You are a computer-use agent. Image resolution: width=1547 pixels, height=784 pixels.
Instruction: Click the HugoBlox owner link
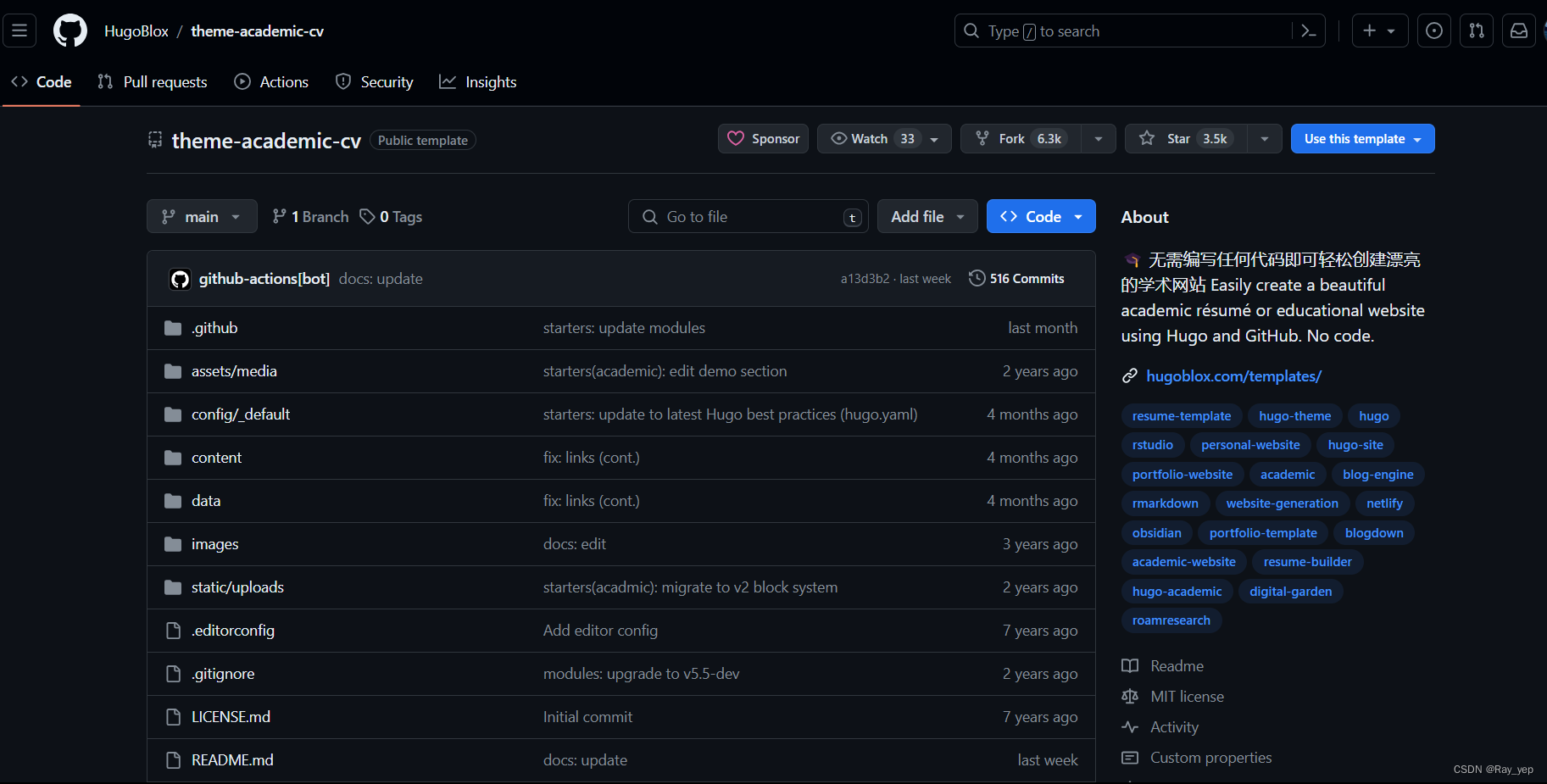(x=136, y=31)
